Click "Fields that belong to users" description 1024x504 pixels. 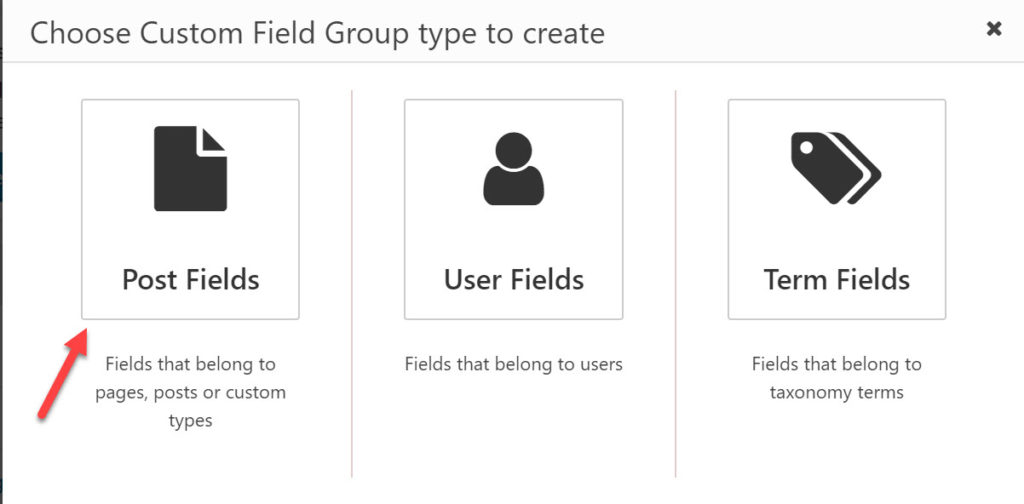click(x=513, y=364)
